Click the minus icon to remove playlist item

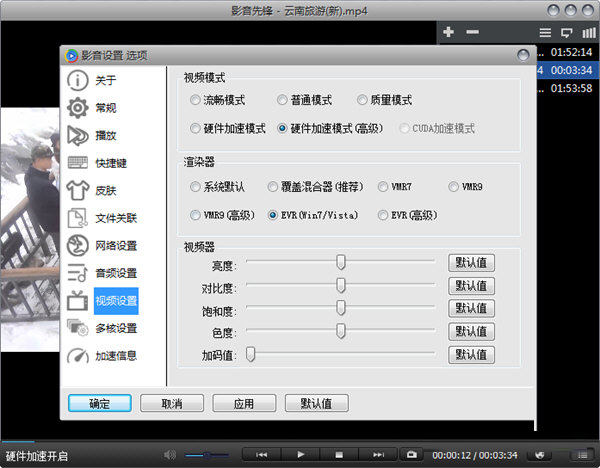[472, 32]
